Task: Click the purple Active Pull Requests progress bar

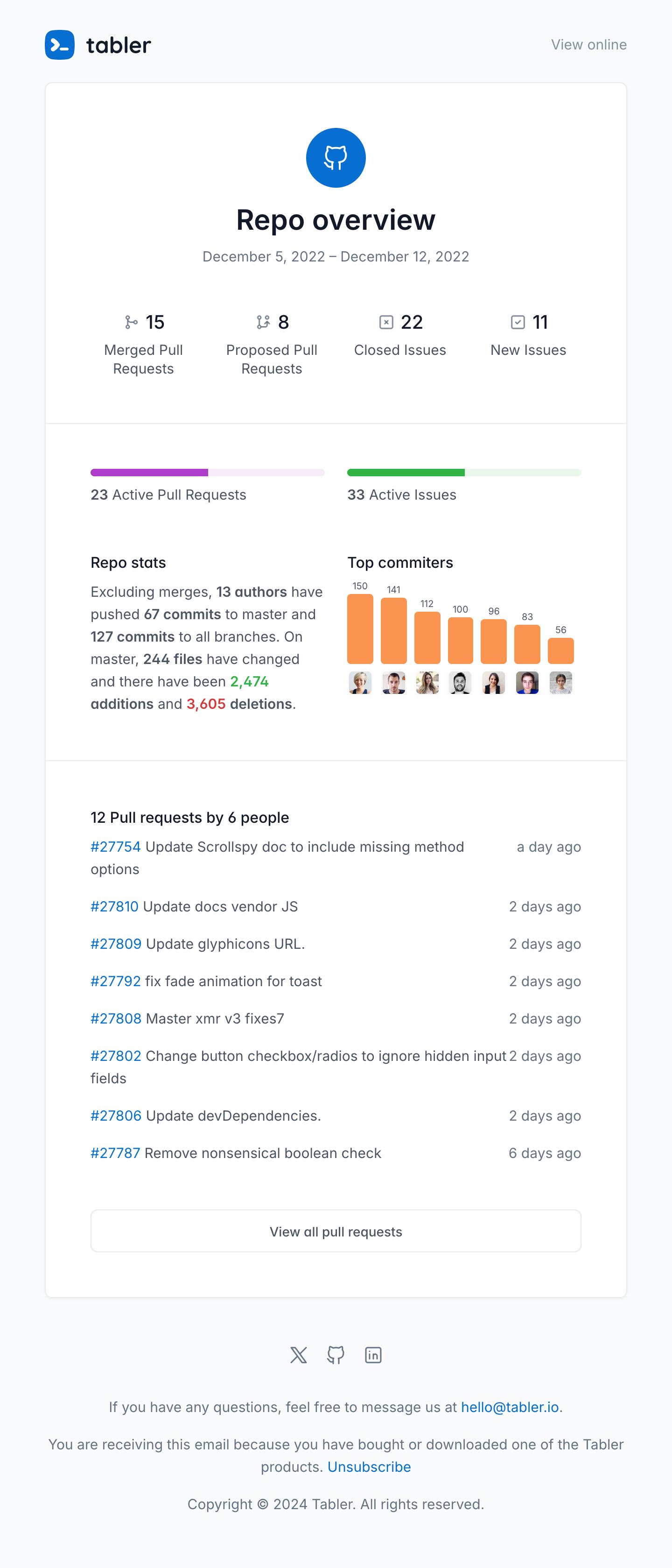Action: pos(207,473)
